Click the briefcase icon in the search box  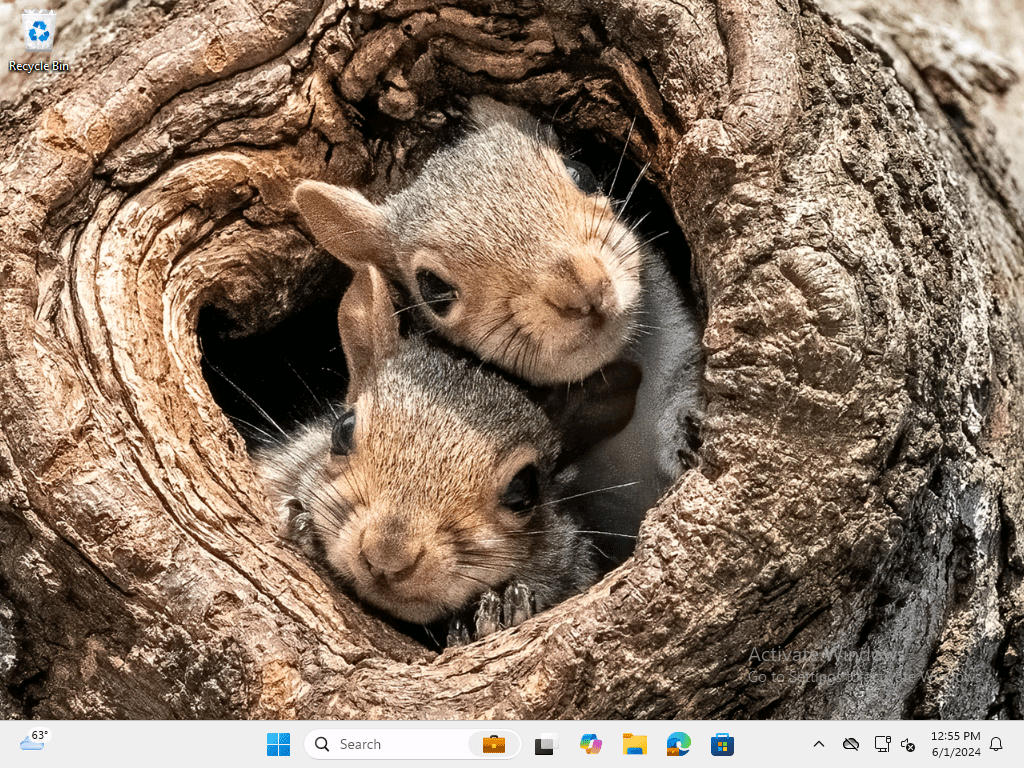pyautogui.click(x=493, y=744)
